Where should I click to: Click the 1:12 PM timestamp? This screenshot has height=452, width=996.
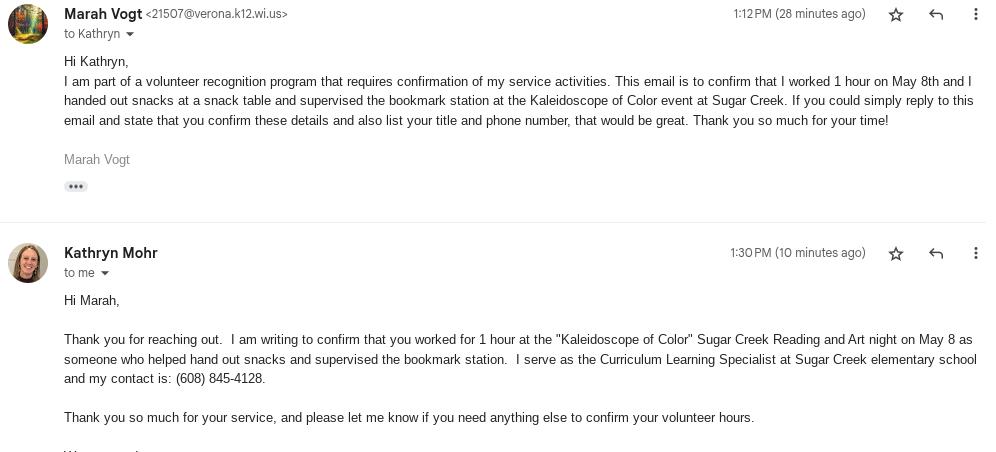point(799,14)
